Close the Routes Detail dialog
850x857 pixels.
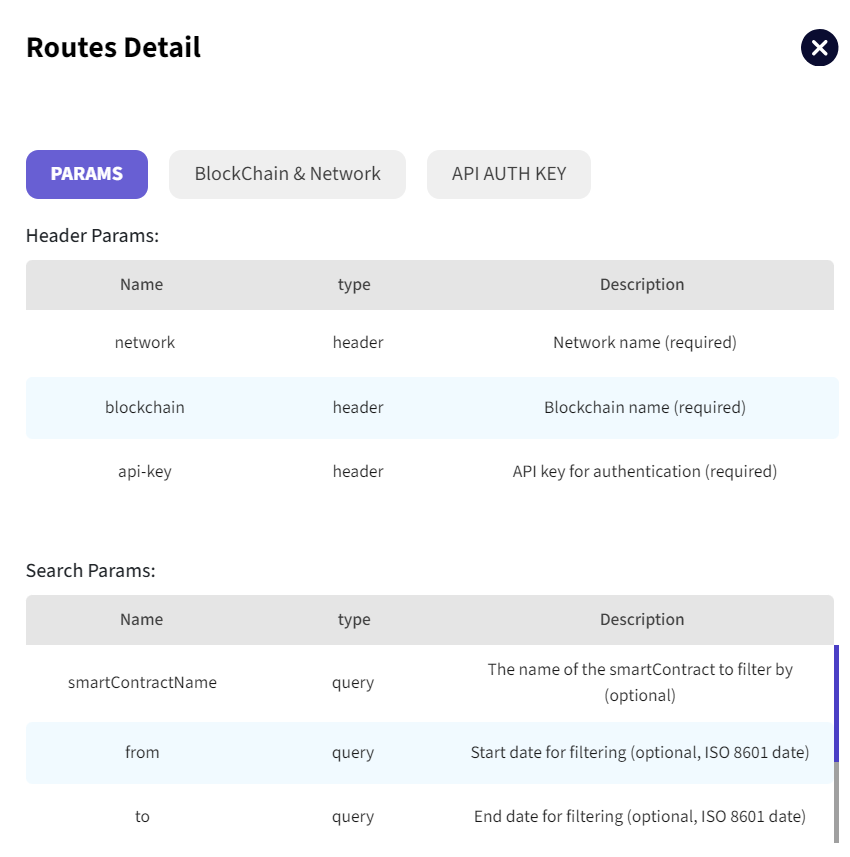[x=819, y=48]
